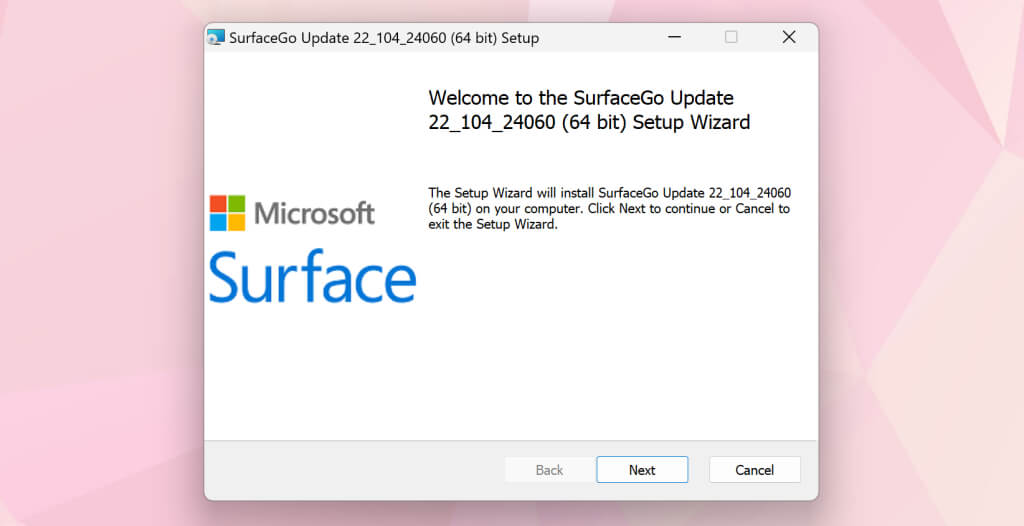The height and width of the screenshot is (526, 1024).
Task: Click the grayed-out Back button
Action: (x=549, y=470)
